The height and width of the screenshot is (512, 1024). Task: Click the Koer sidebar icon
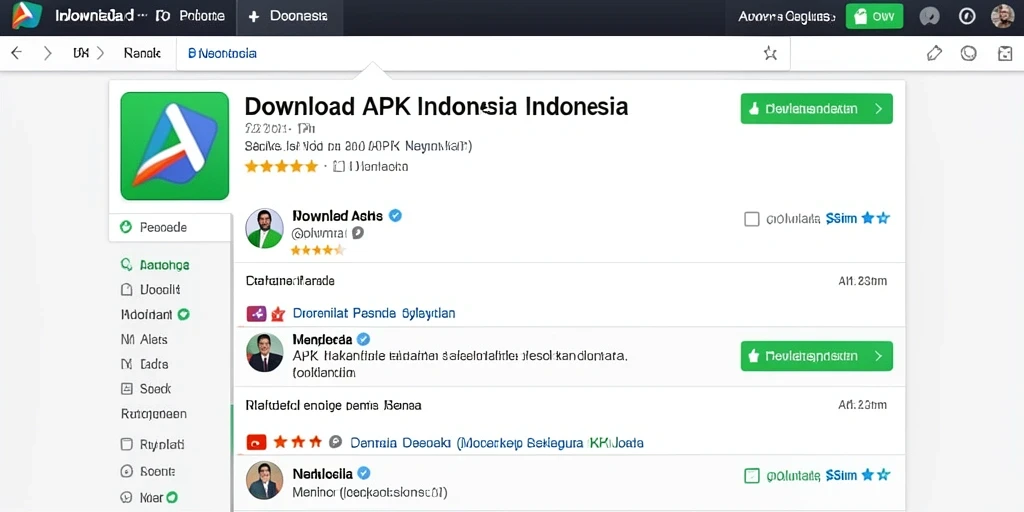pyautogui.click(x=127, y=497)
